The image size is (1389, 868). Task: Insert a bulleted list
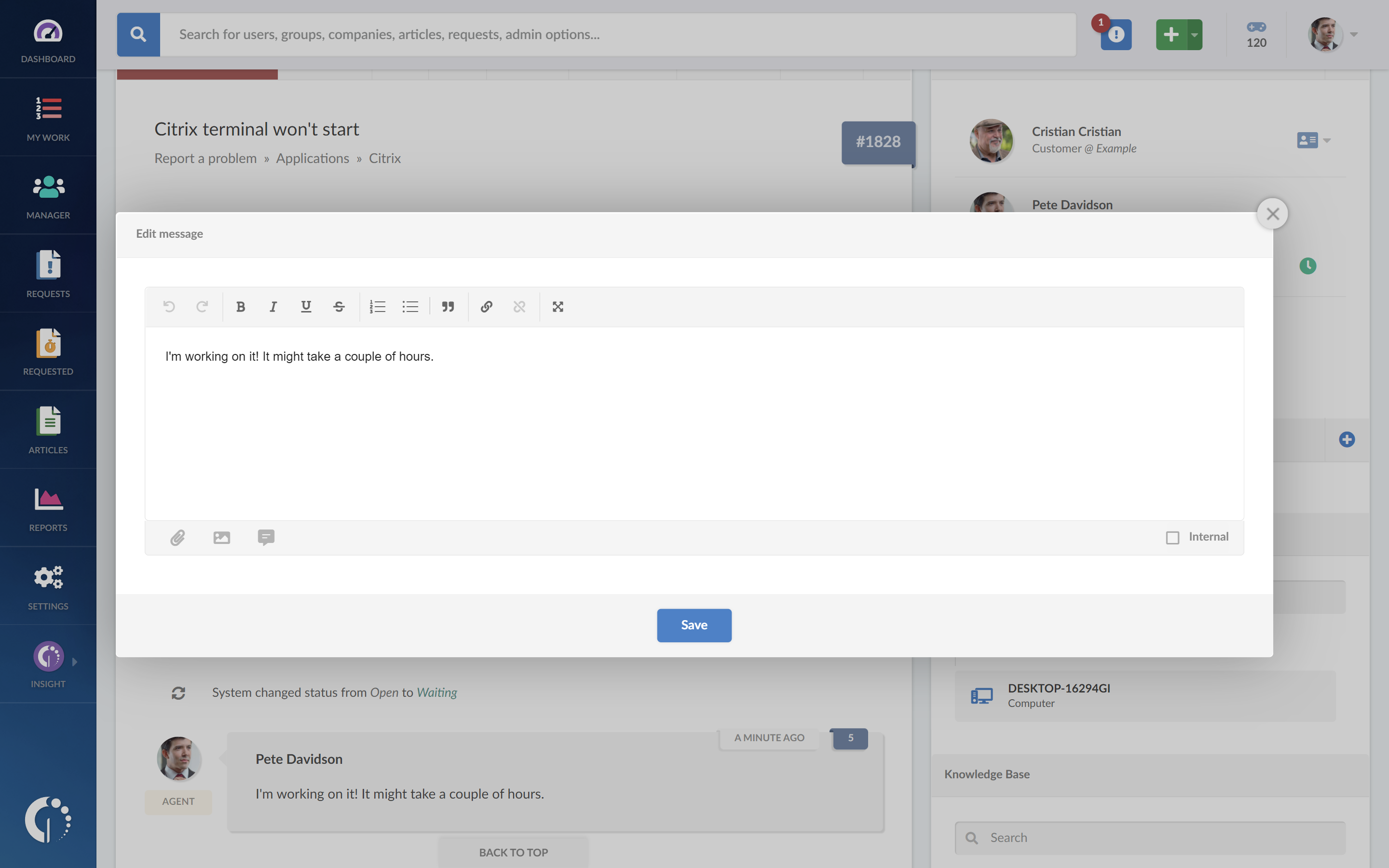click(410, 307)
